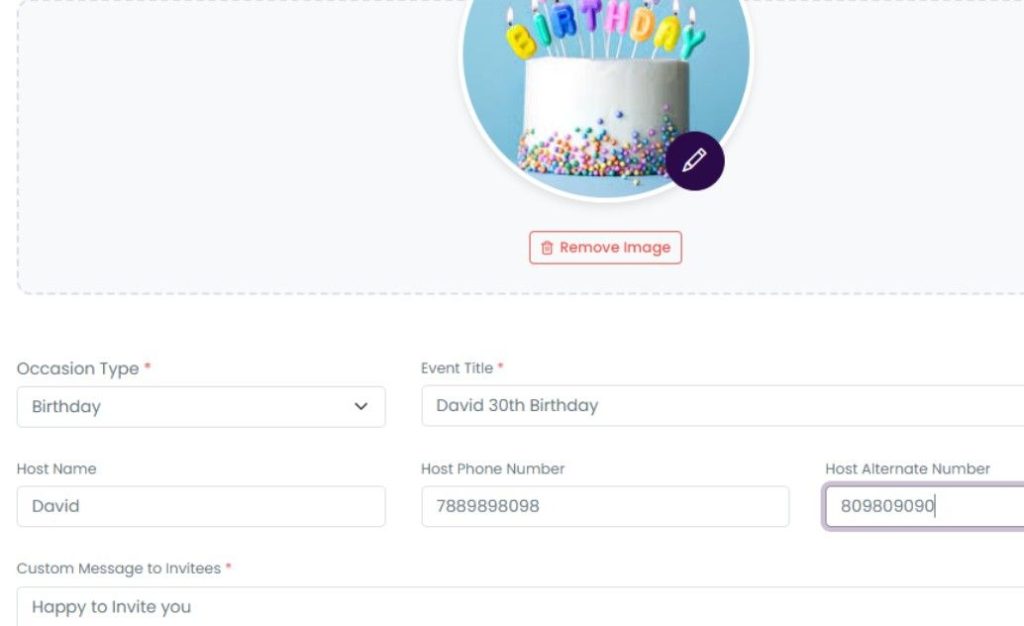Image resolution: width=1024 pixels, height=626 pixels.
Task: Click the trash icon beside Remove Image
Action: pos(546,248)
